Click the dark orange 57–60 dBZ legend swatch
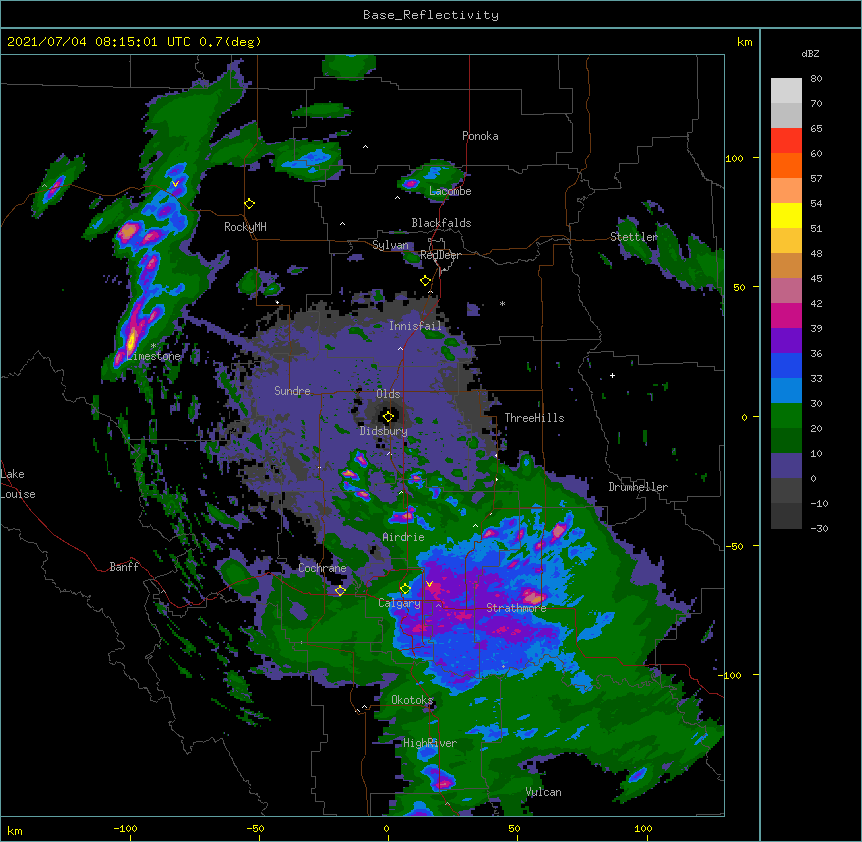 786,165
